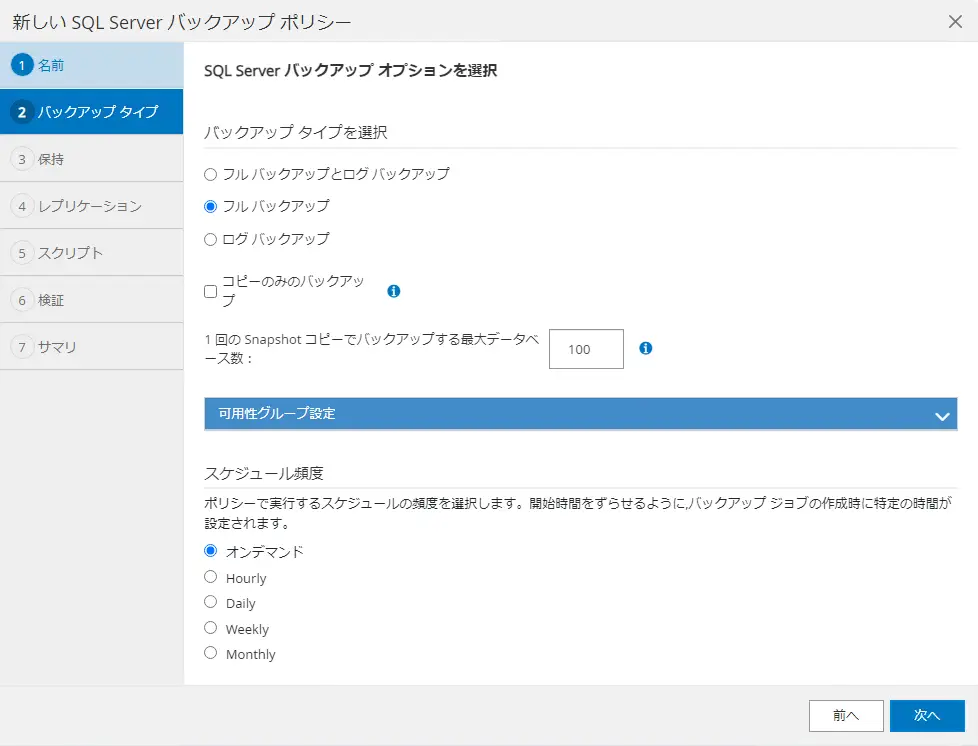Viewport: 978px width, 746px height.
Task: Click the 次へ button
Action: coord(927,715)
